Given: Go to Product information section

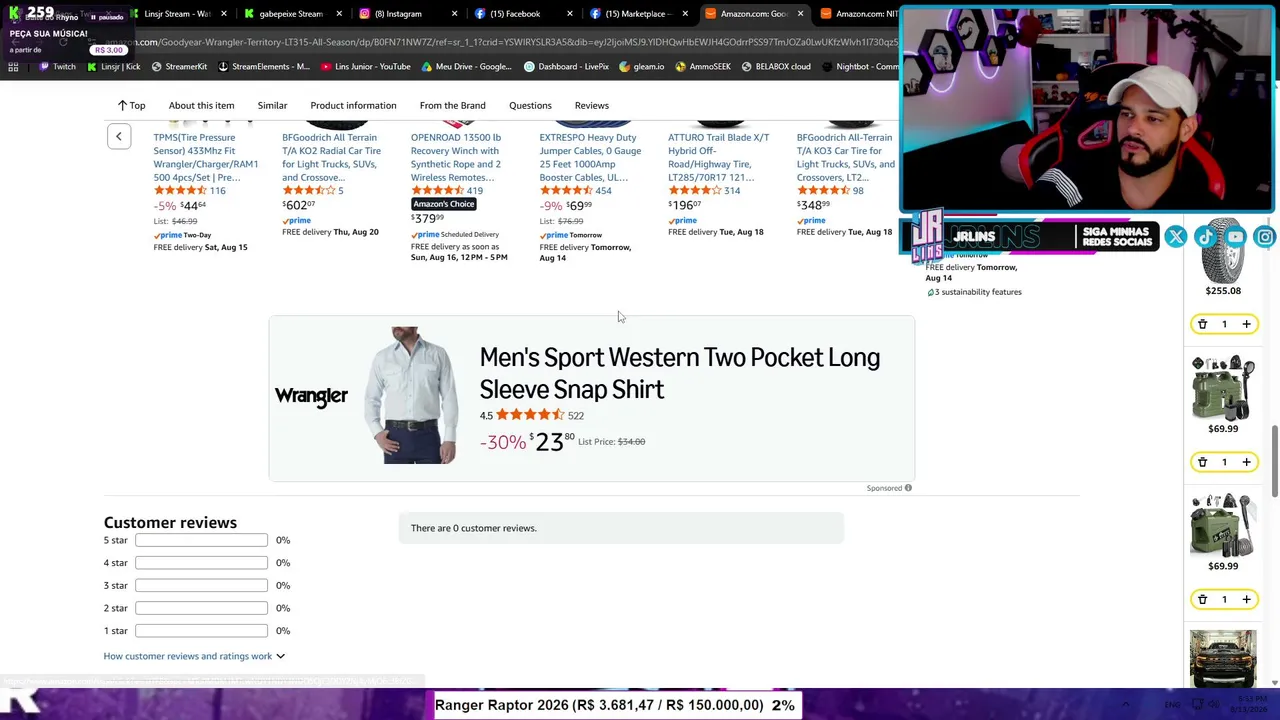Looking at the screenshot, I should 353,105.
